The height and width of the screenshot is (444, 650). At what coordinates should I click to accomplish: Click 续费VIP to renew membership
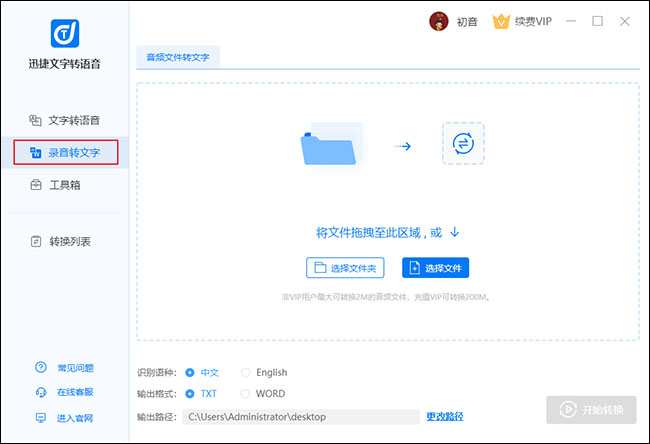coord(533,21)
